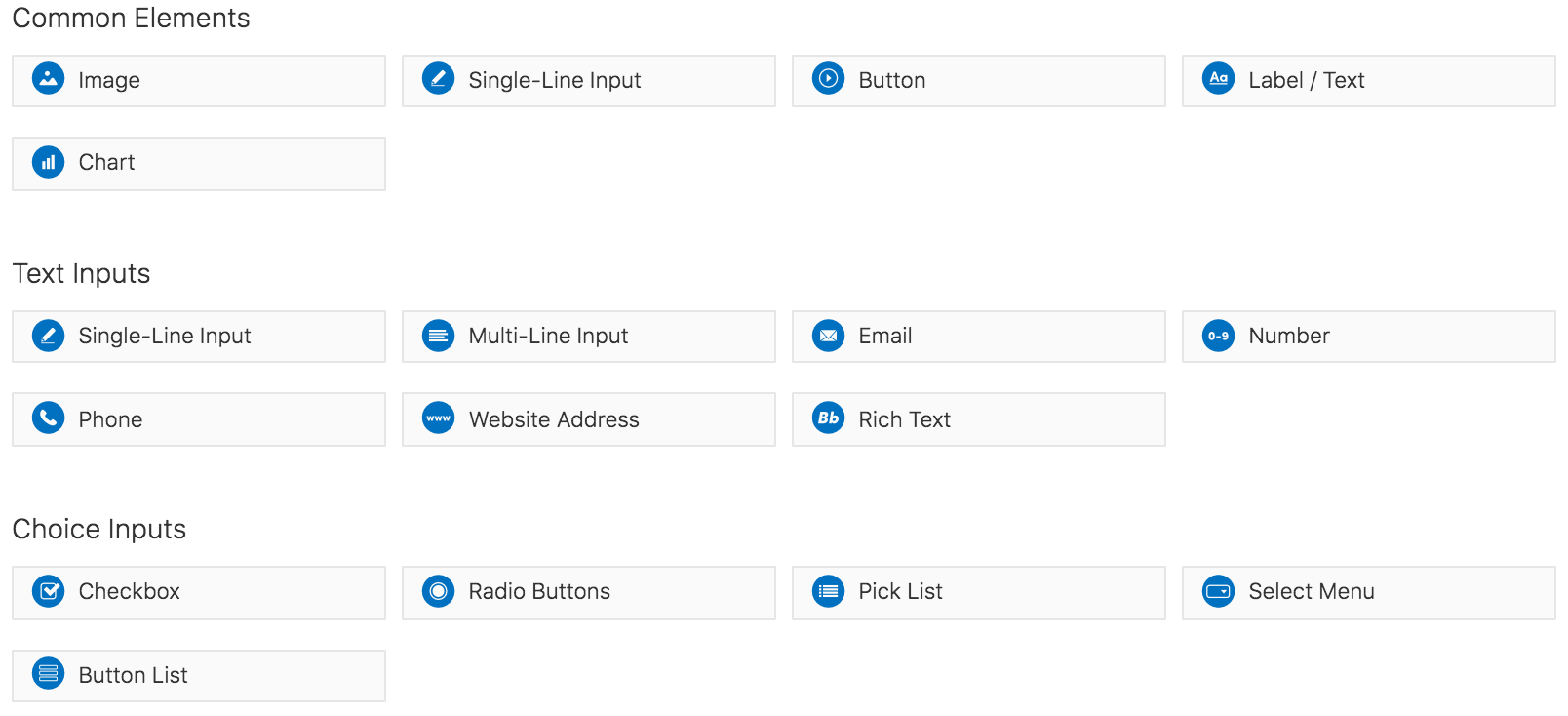
Task: Click the Aa icon on Label / Text
Action: click(1218, 80)
